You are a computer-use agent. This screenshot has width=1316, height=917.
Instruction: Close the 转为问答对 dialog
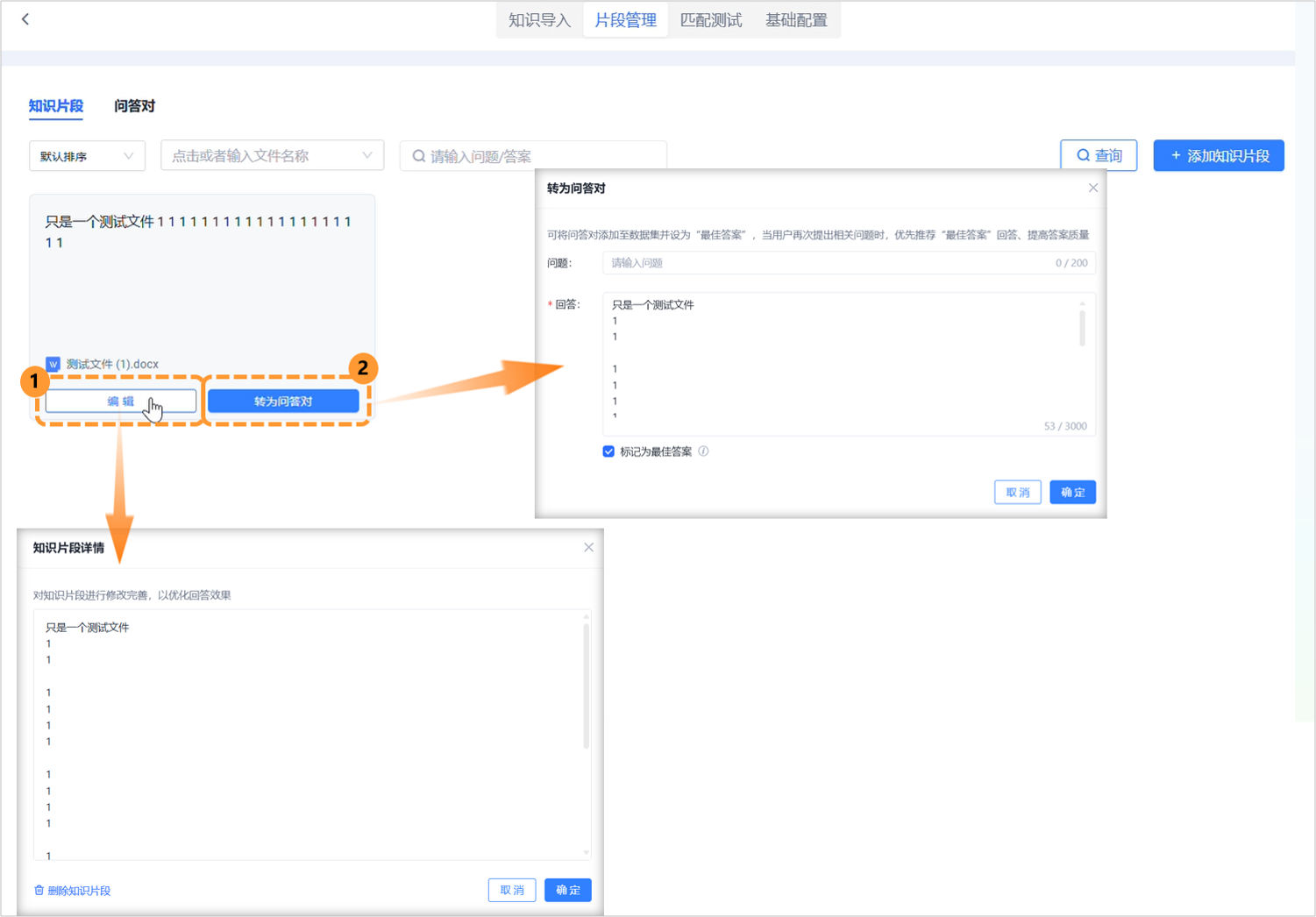[1092, 188]
